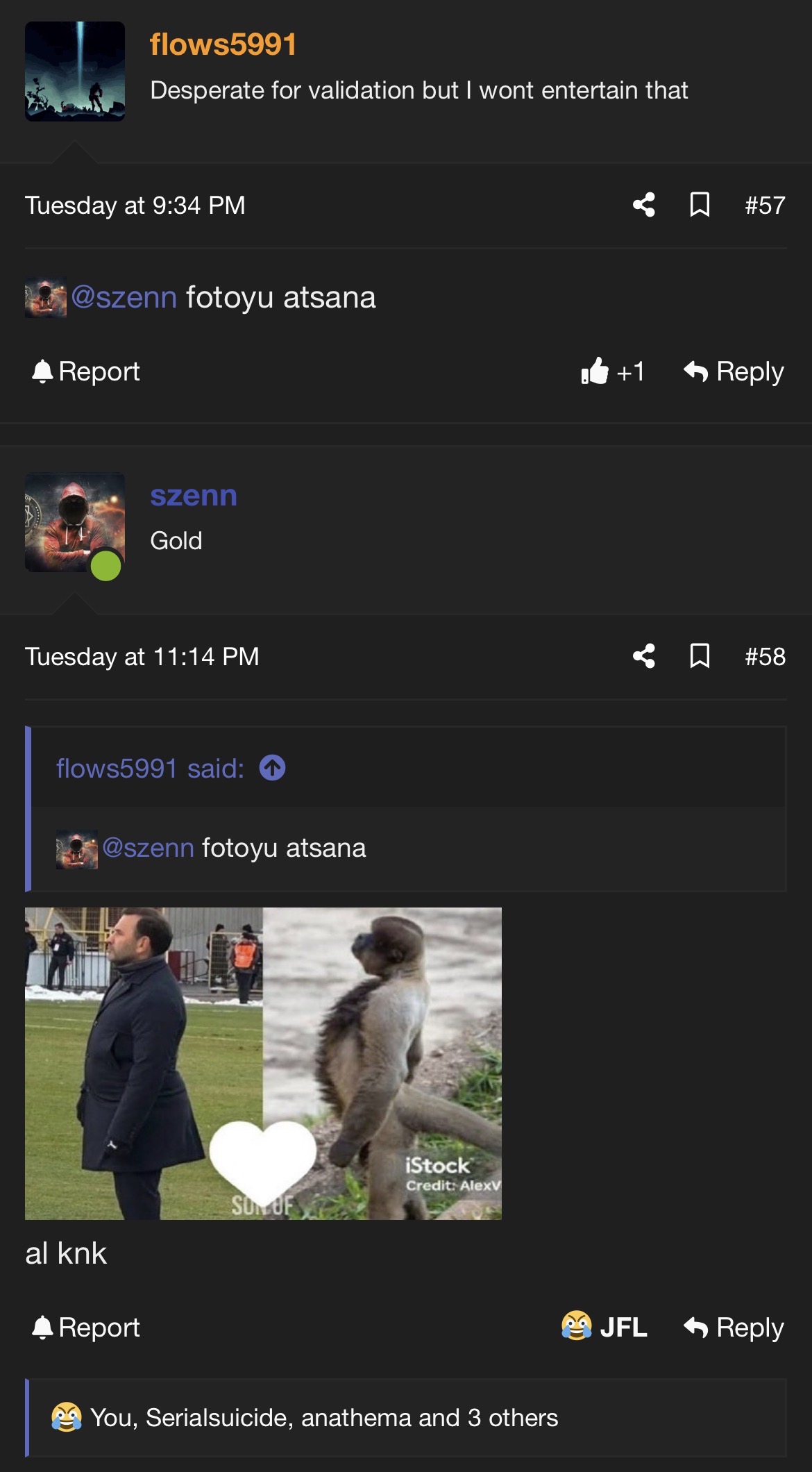The height and width of the screenshot is (1472, 812).
Task: Reply to post #57
Action: (x=734, y=371)
